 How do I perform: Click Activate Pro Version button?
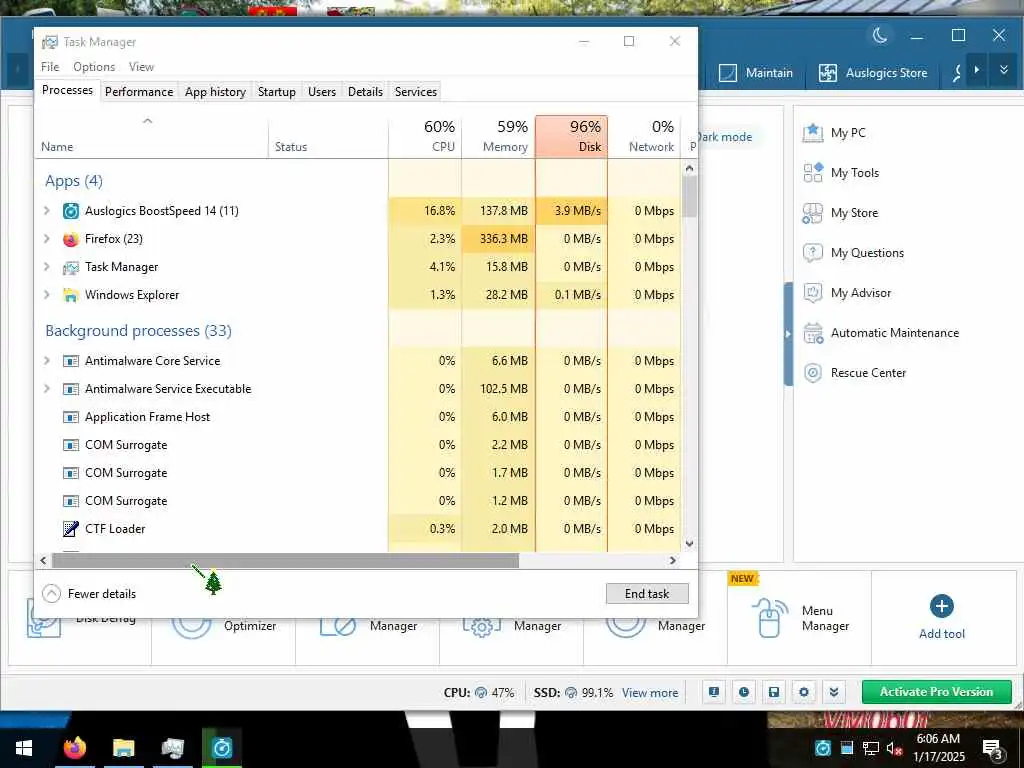coord(936,692)
